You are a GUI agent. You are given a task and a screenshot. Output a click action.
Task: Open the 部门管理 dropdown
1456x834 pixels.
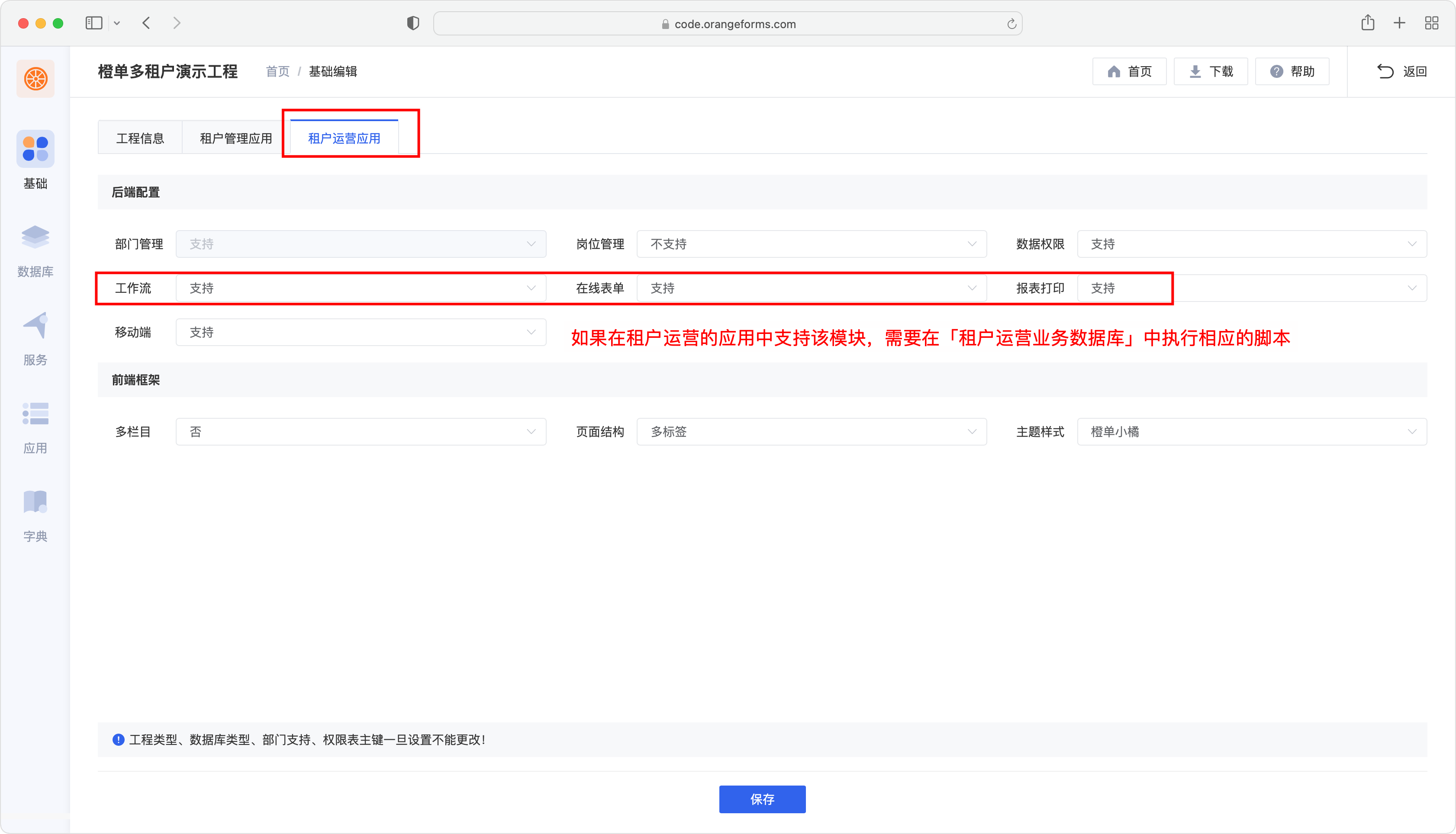pyautogui.click(x=361, y=244)
